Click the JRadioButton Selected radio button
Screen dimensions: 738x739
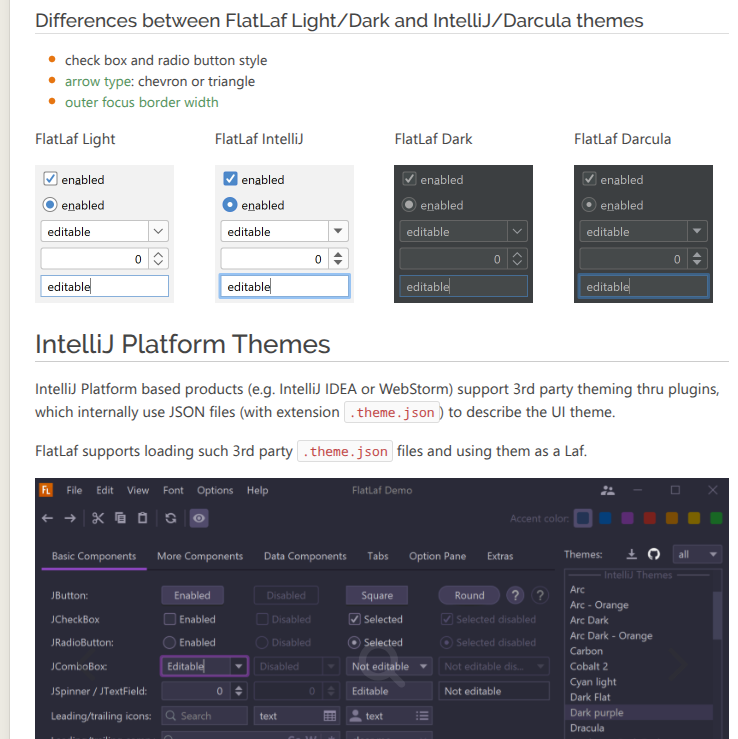(354, 642)
